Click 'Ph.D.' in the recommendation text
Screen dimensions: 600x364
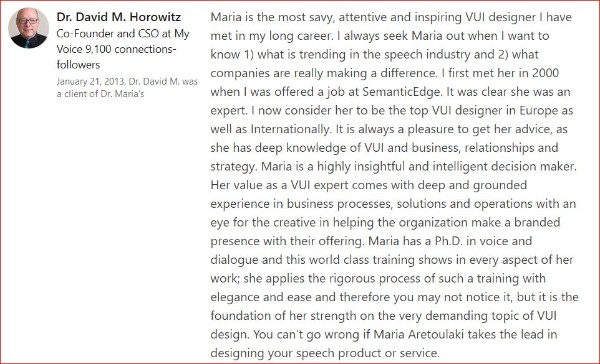448,241
